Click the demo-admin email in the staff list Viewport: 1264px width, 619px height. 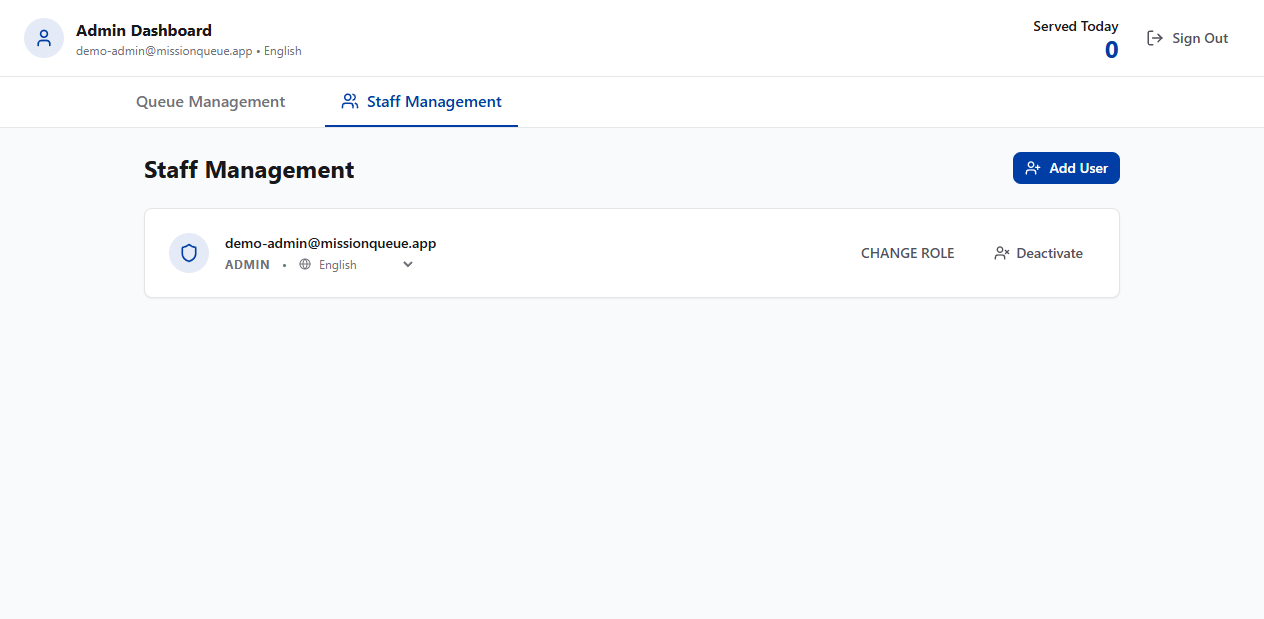[330, 243]
